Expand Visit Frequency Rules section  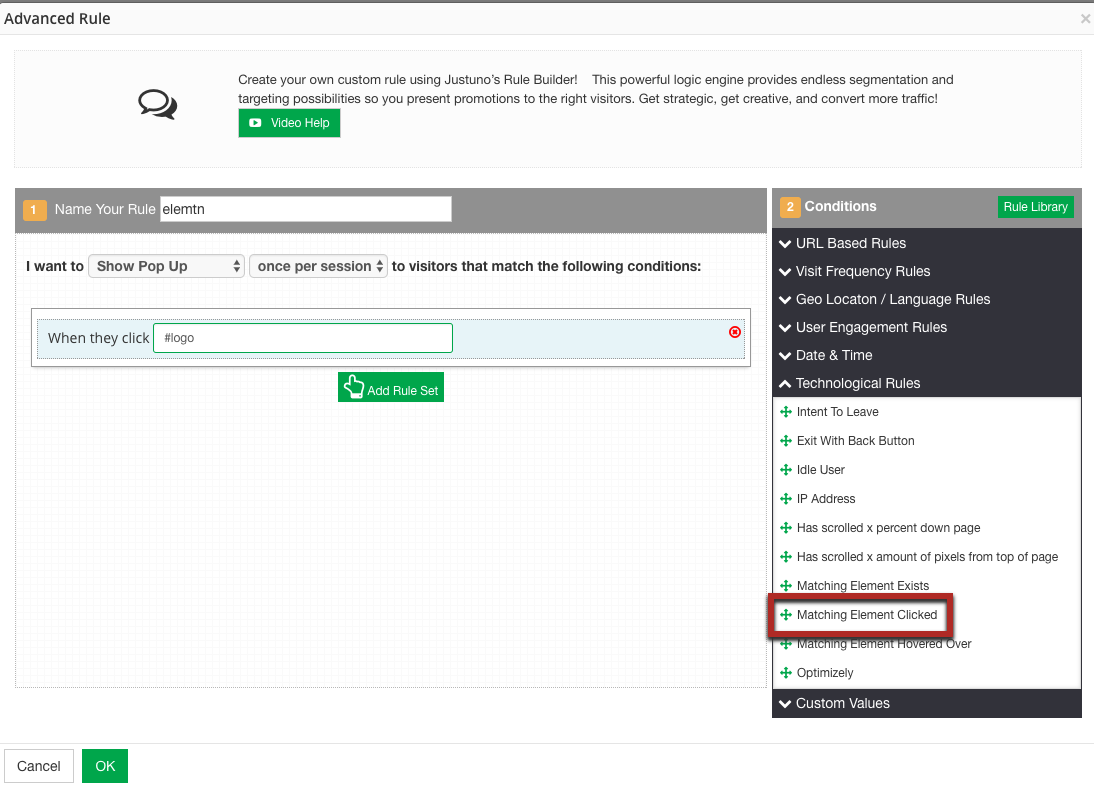tap(862, 271)
